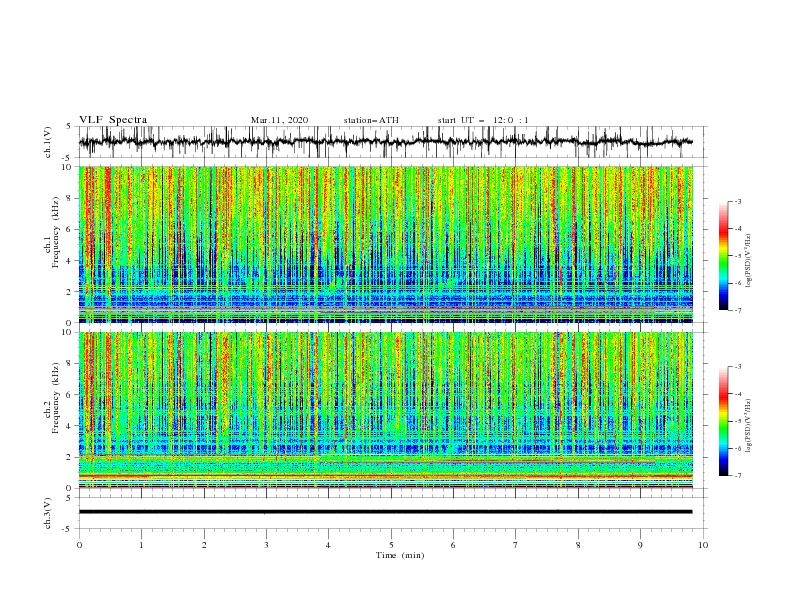Click the "station=ATH" header text
Image resolution: width=792 pixels, height=612 pixels.
[x=371, y=120]
